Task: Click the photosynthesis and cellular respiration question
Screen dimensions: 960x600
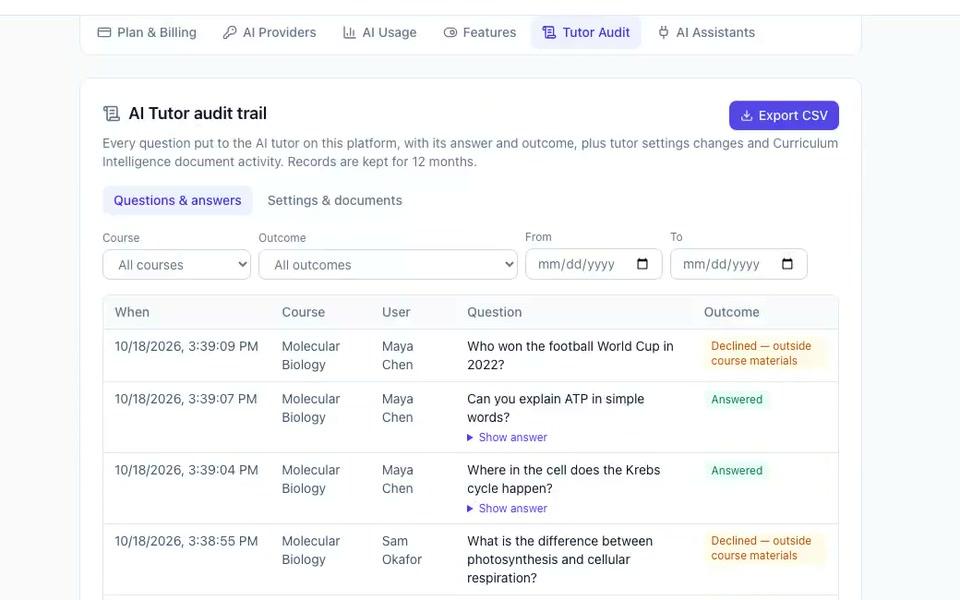Action: 560,560
